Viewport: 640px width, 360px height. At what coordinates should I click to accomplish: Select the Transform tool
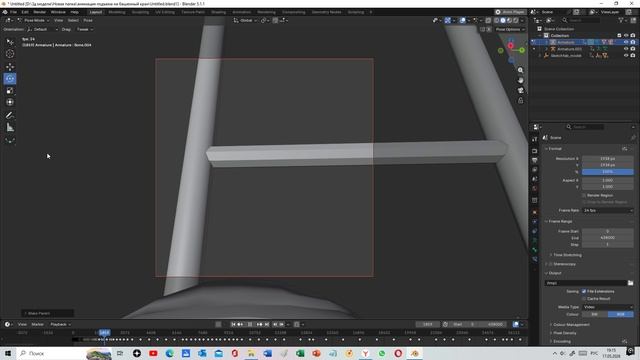coord(10,102)
